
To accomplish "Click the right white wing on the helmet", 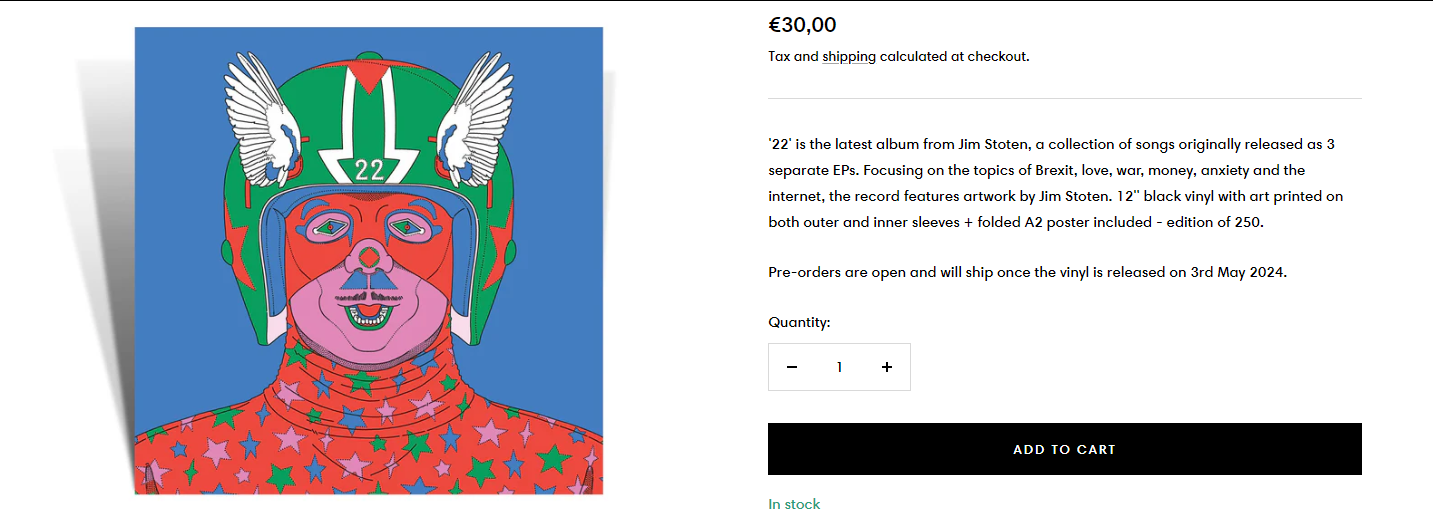I will tap(471, 120).
